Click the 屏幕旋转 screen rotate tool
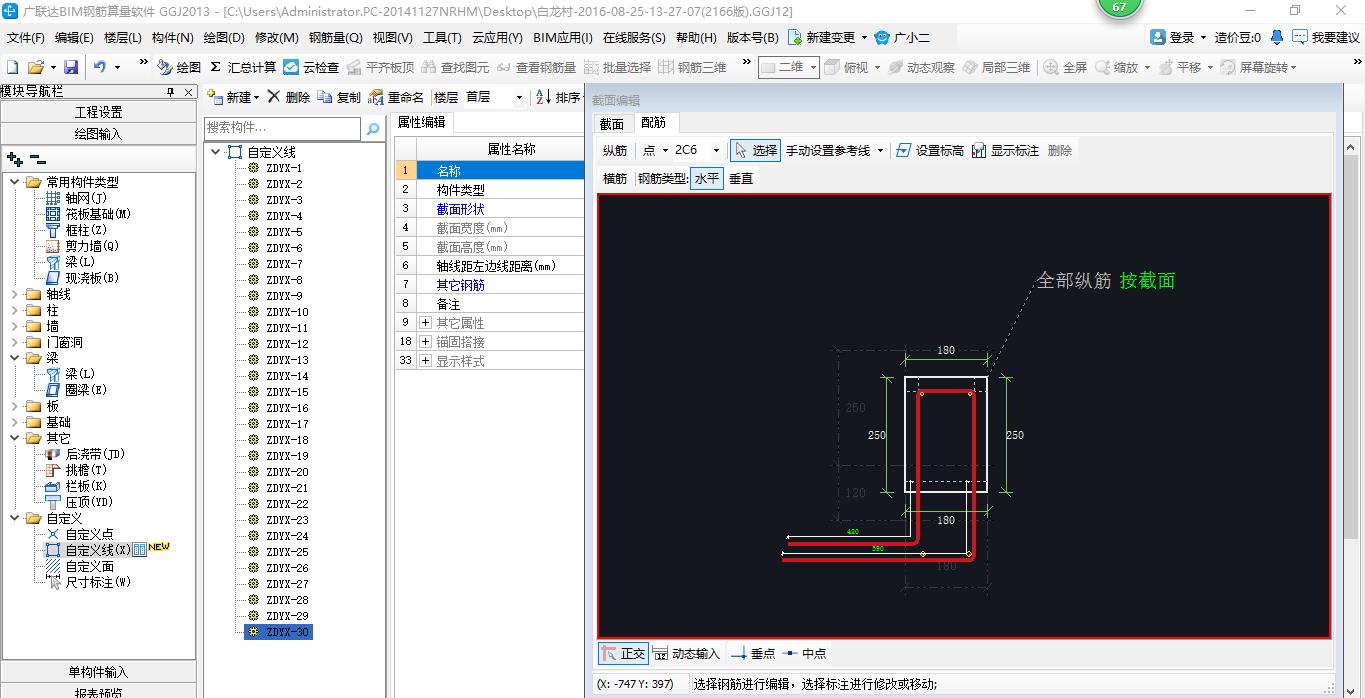1365x698 pixels. [1256, 67]
